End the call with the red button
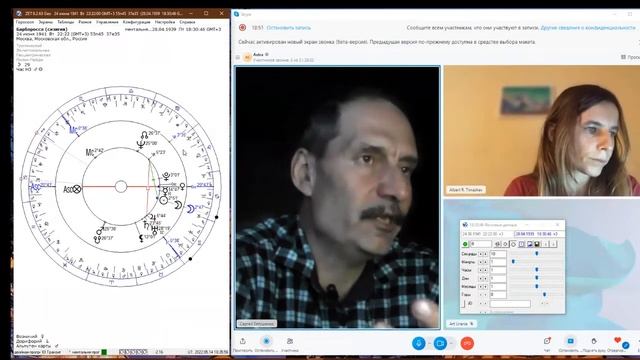Viewport: 640px width, 360px height. coord(467,343)
